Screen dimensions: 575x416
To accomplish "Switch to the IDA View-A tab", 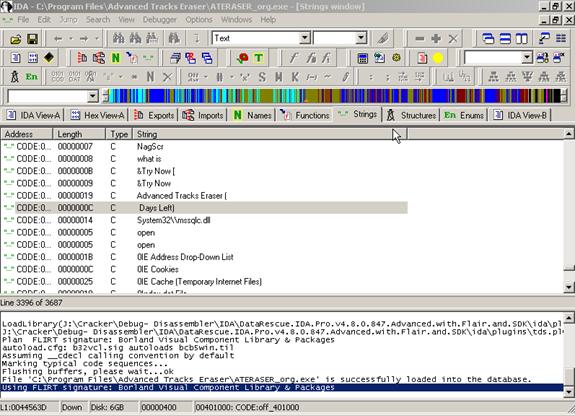I will click(x=33, y=115).
